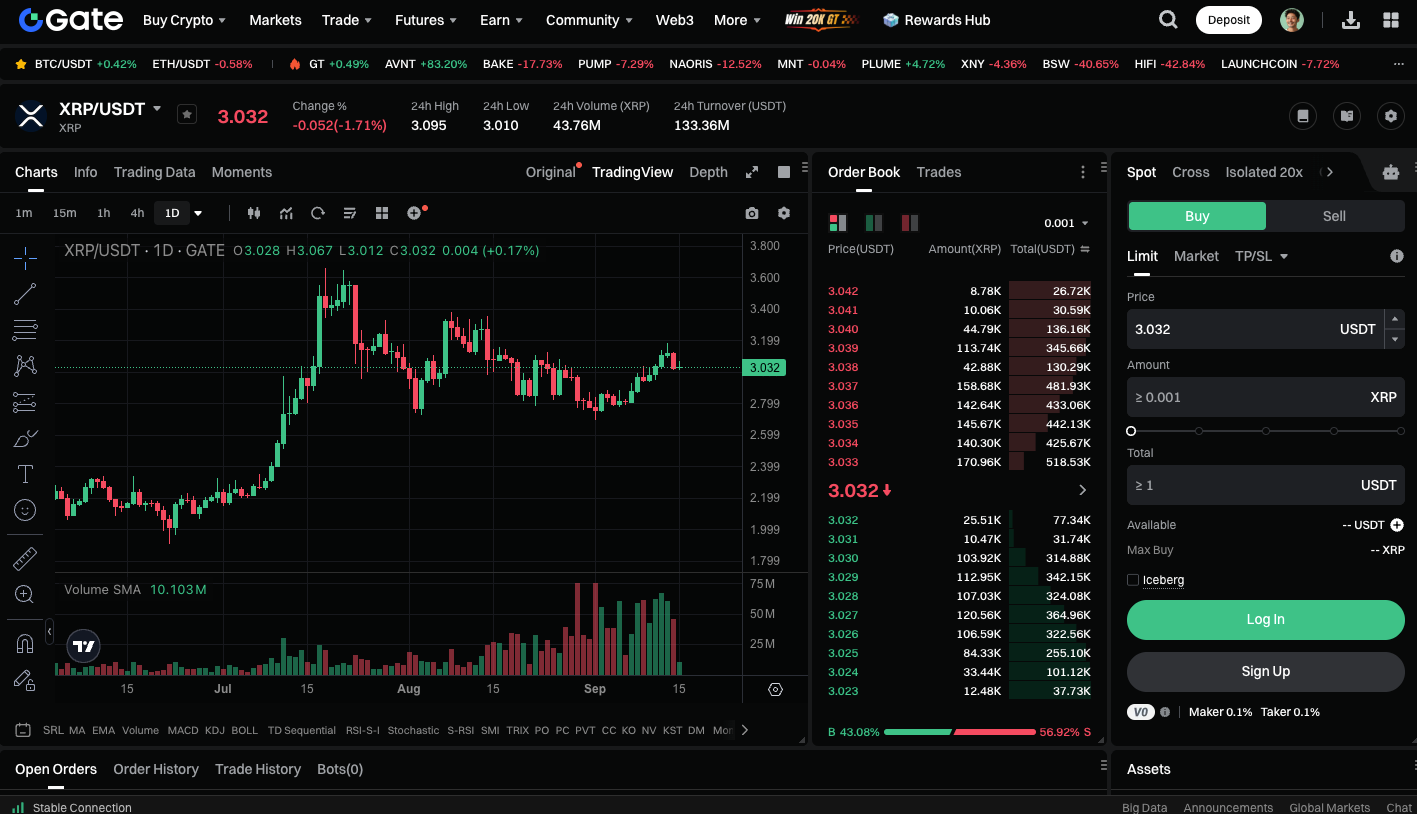This screenshot has height=814, width=1417.
Task: Change candlestick chart style
Action: [254, 213]
